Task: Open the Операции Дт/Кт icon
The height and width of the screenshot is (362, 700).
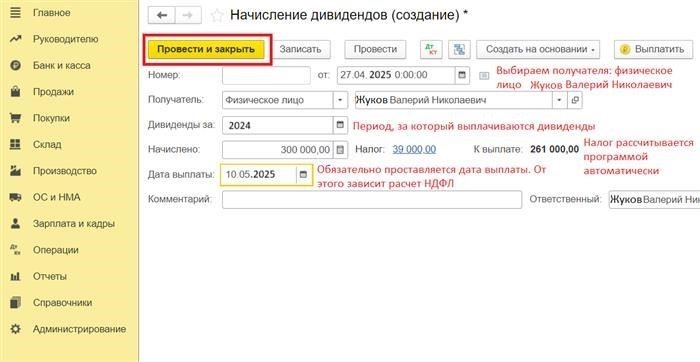Action: pyautogui.click(x=16, y=250)
